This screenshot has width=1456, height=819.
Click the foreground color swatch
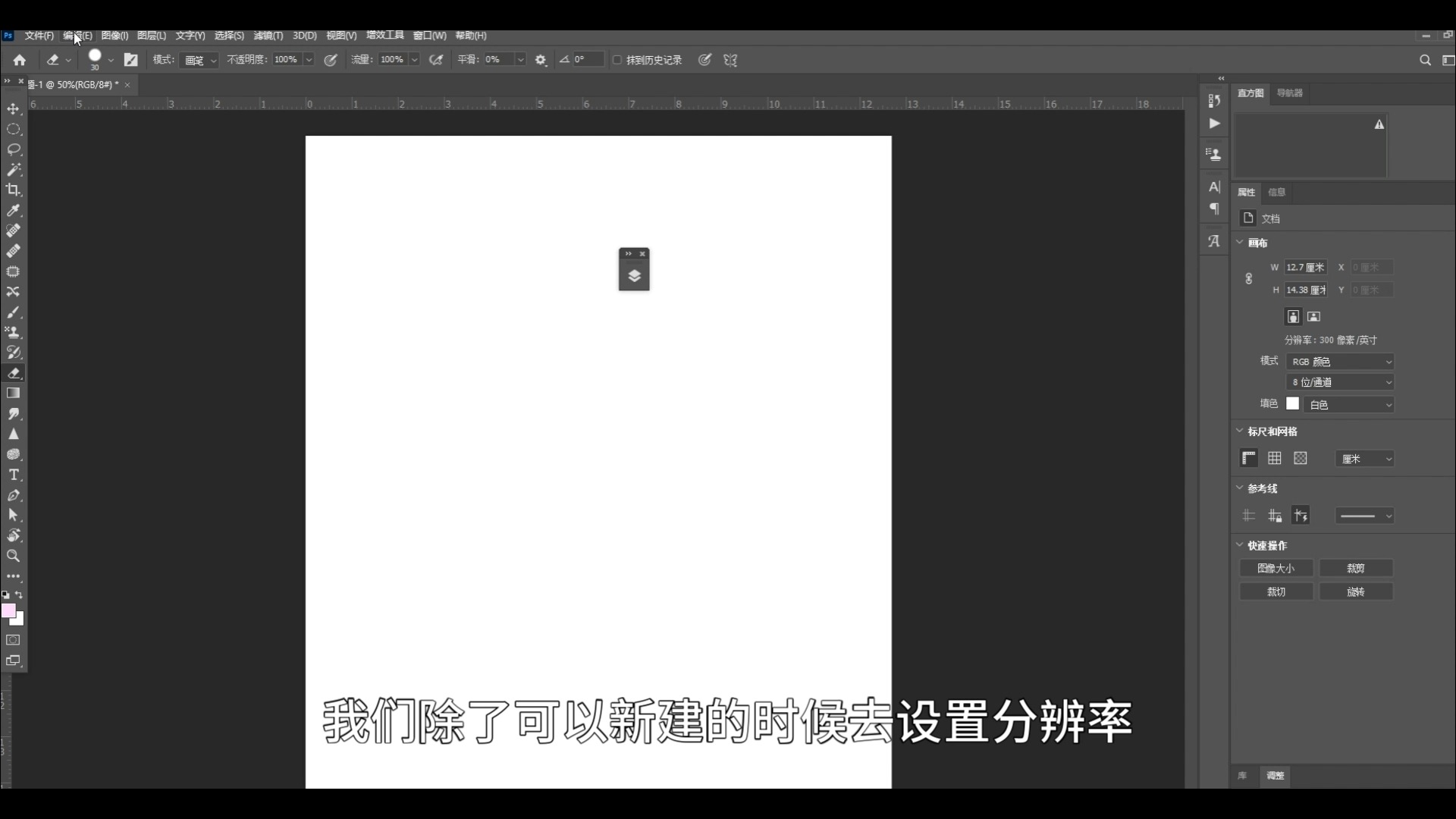click(8, 610)
